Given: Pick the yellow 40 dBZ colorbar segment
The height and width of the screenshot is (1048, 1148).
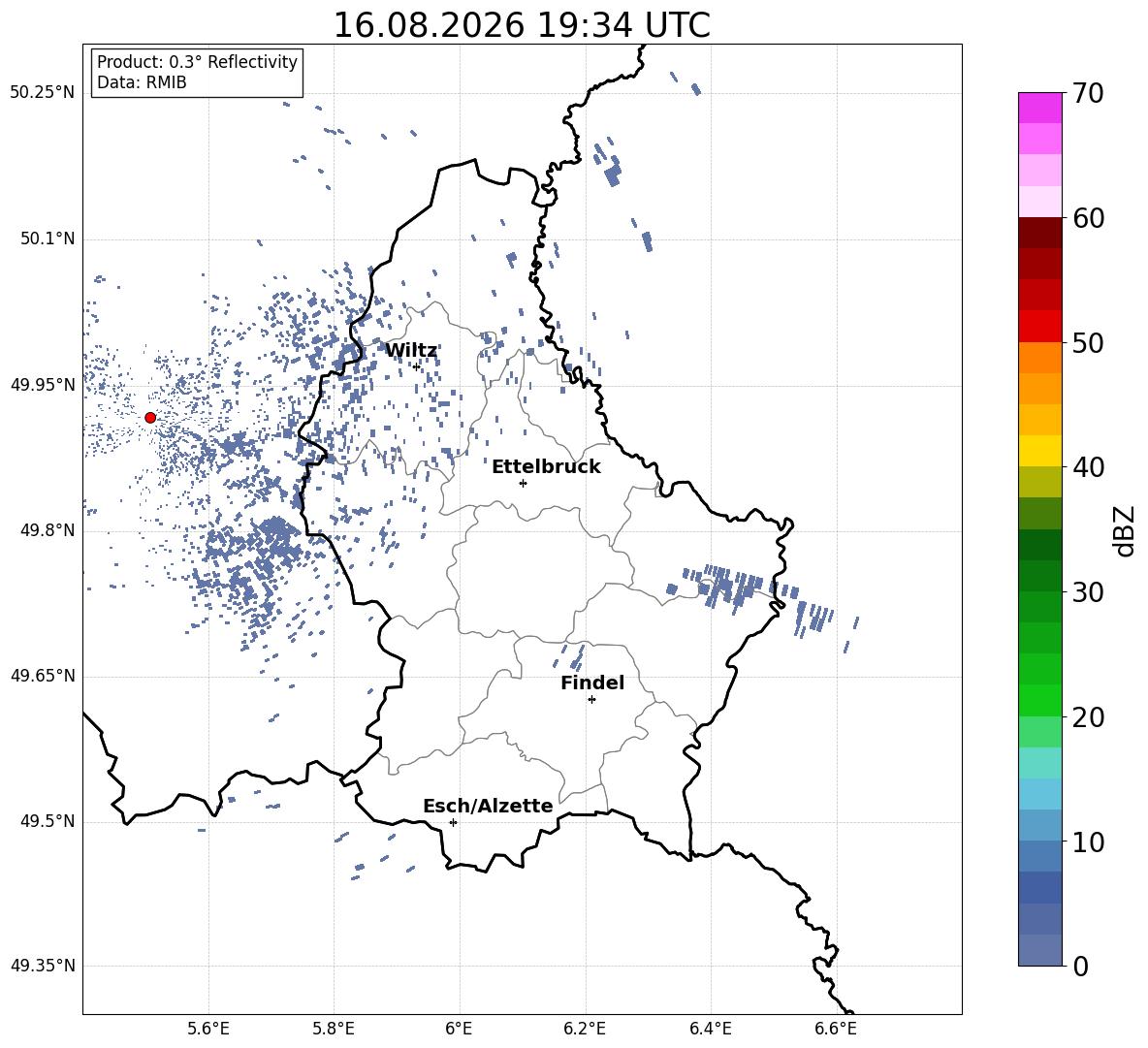Looking at the screenshot, I should pyautogui.click(x=1039, y=451).
